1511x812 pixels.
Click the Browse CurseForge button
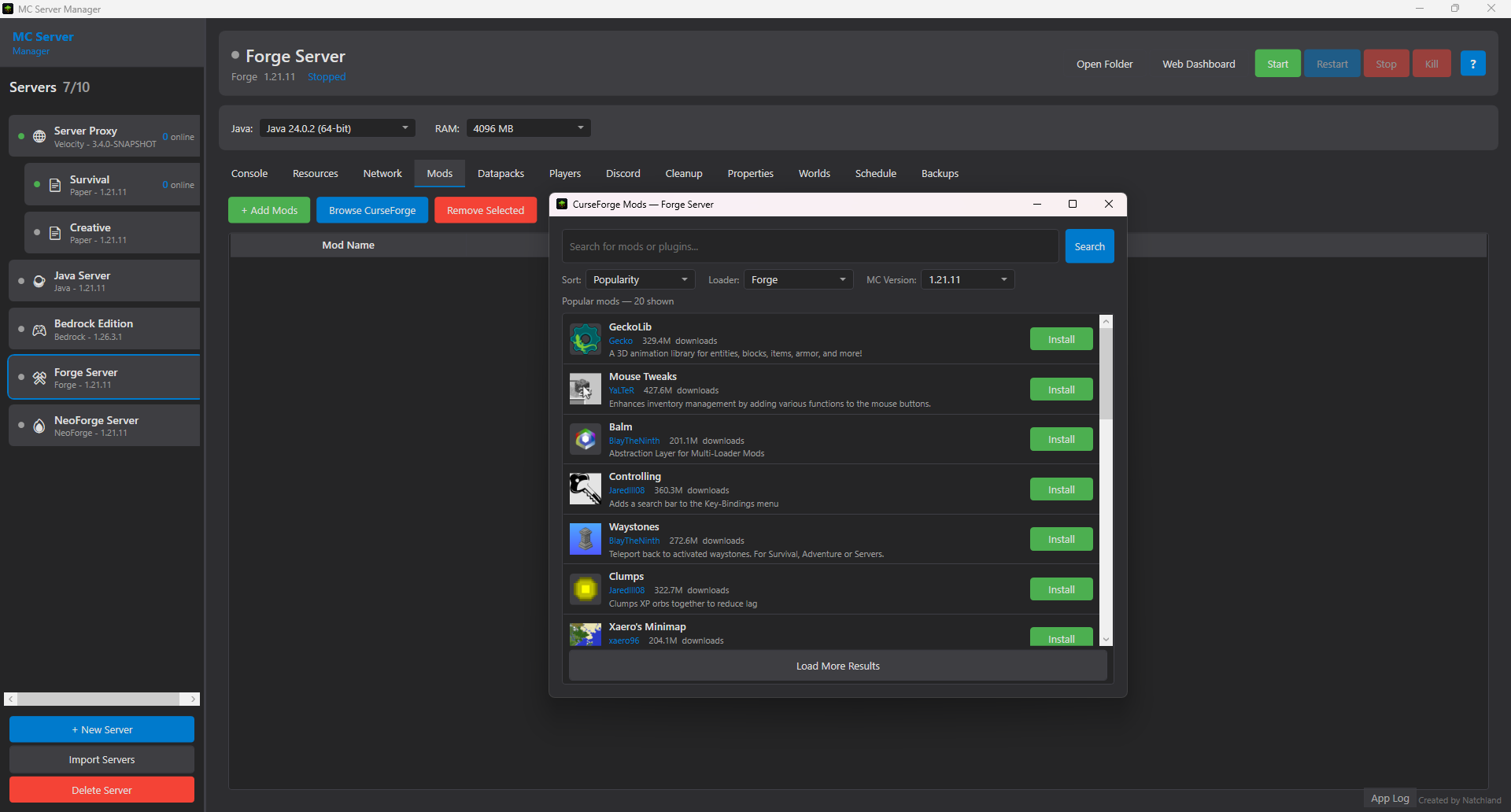(371, 210)
